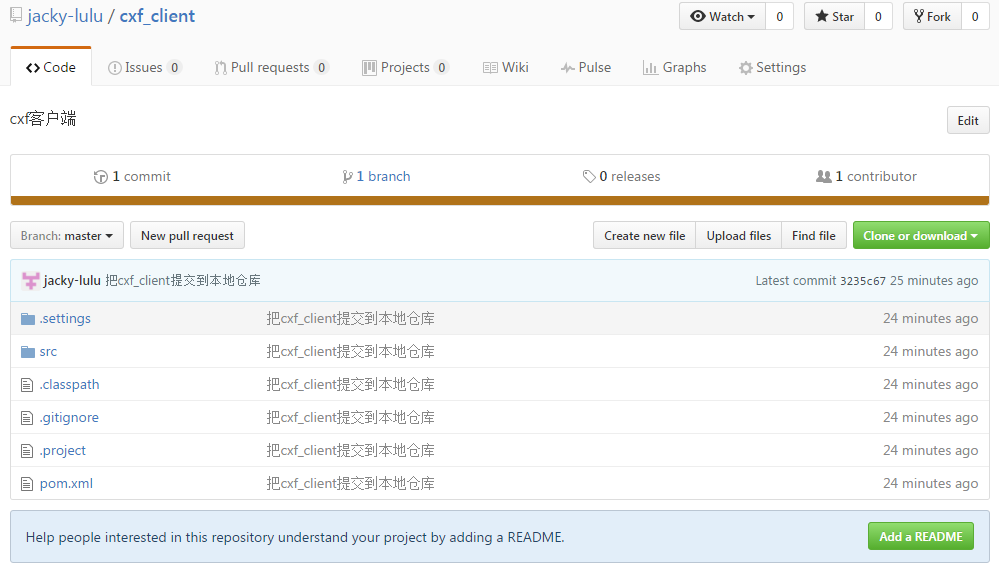The height and width of the screenshot is (573, 999).
Task: Click the repository book icon beside jacky-lulu
Action: pyautogui.click(x=16, y=15)
